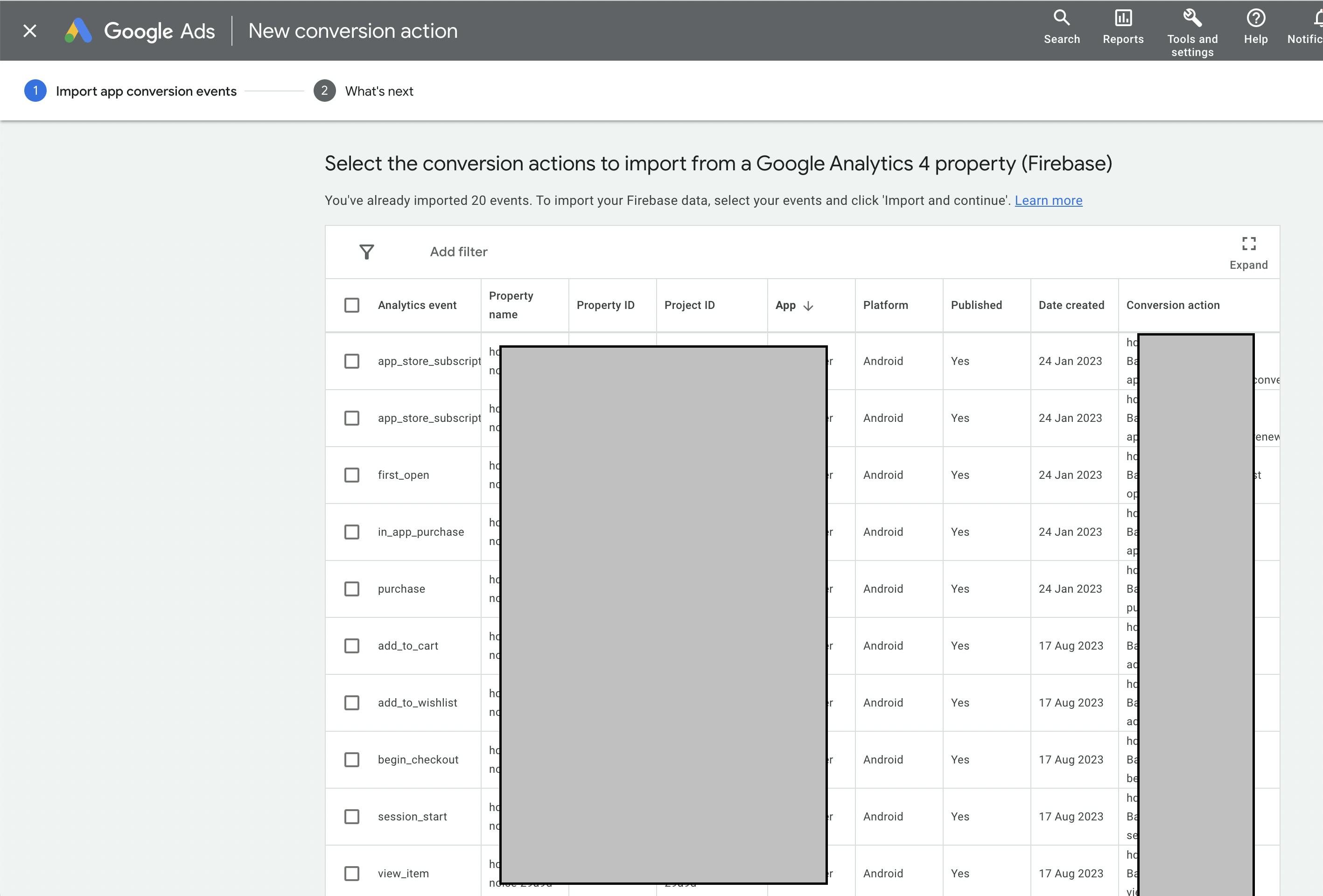This screenshot has width=1323, height=896.
Task: Sort table by App column arrow
Action: tap(808, 306)
